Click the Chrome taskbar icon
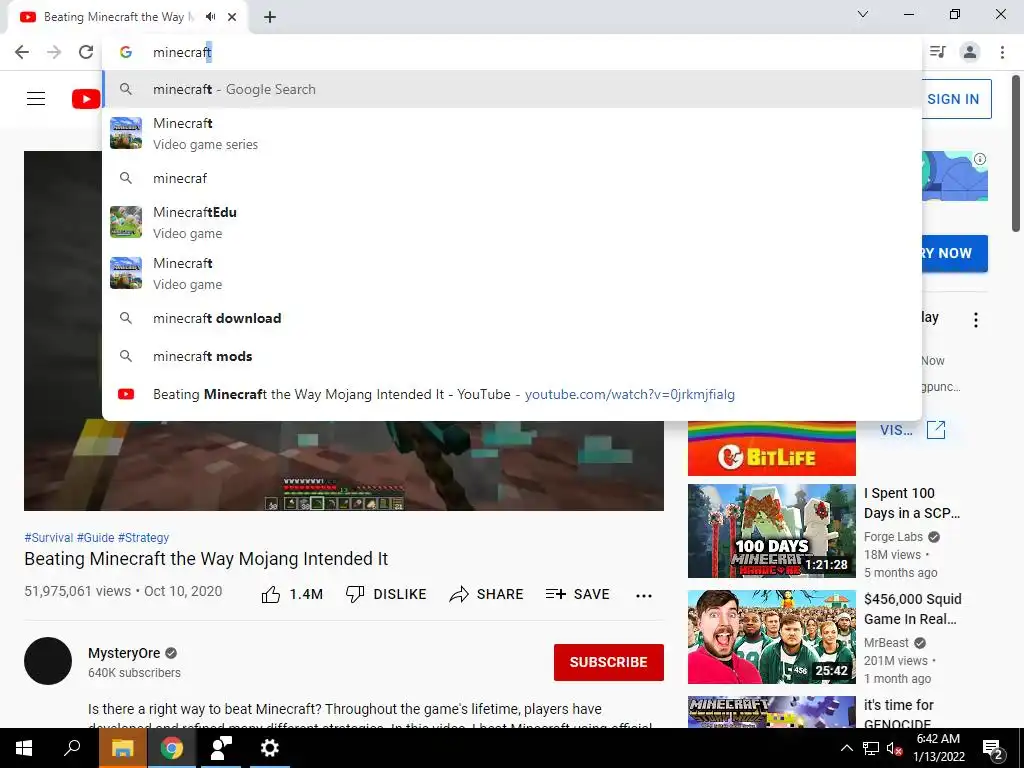The width and height of the screenshot is (1024, 768). [172, 748]
